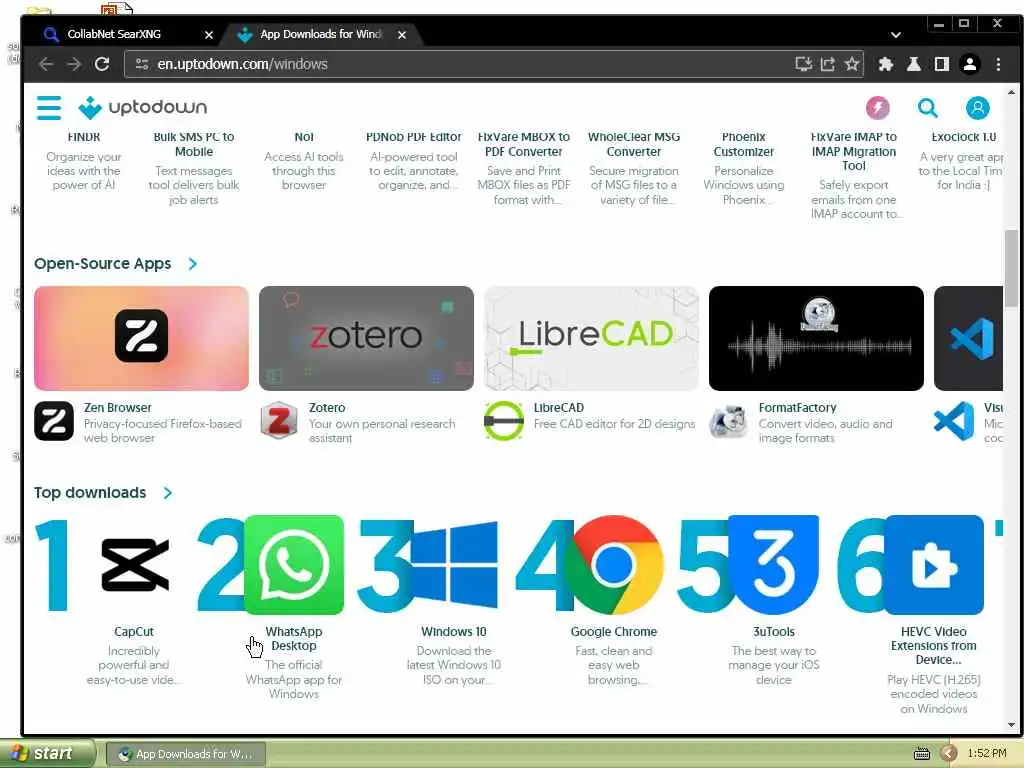1024x768 pixels.
Task: Toggle the browser side panel icon
Action: pos(941,64)
